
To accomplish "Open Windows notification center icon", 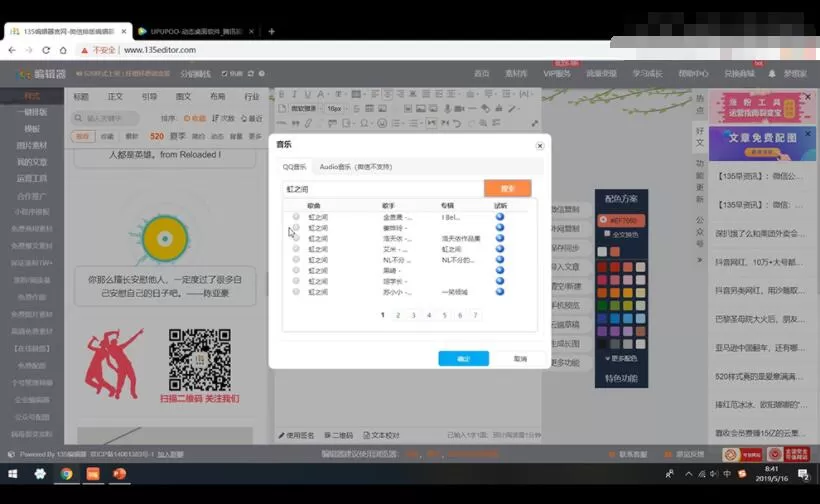I will pyautogui.click(x=804, y=474).
